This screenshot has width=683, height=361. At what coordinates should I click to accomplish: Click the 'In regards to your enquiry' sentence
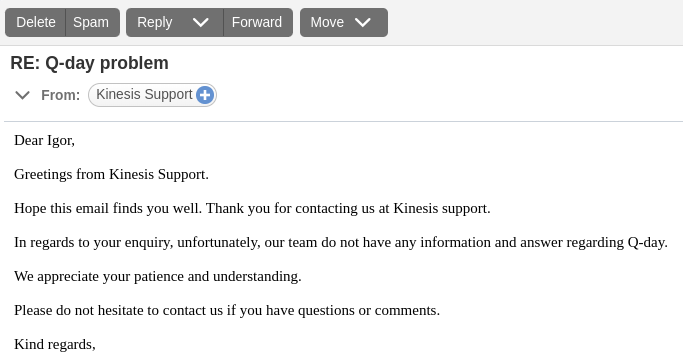341,242
